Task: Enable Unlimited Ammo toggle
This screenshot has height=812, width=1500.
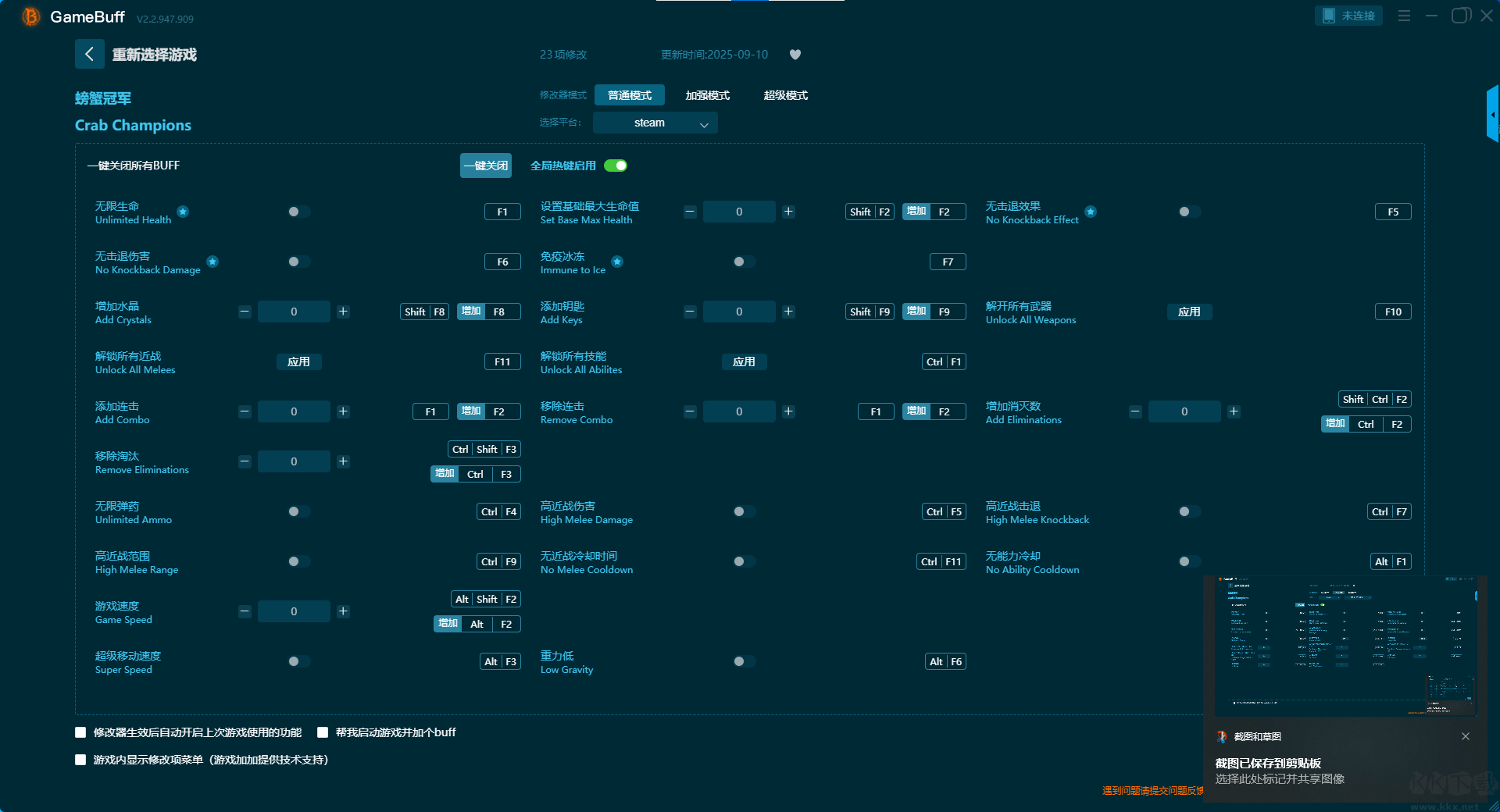Action: tap(298, 511)
